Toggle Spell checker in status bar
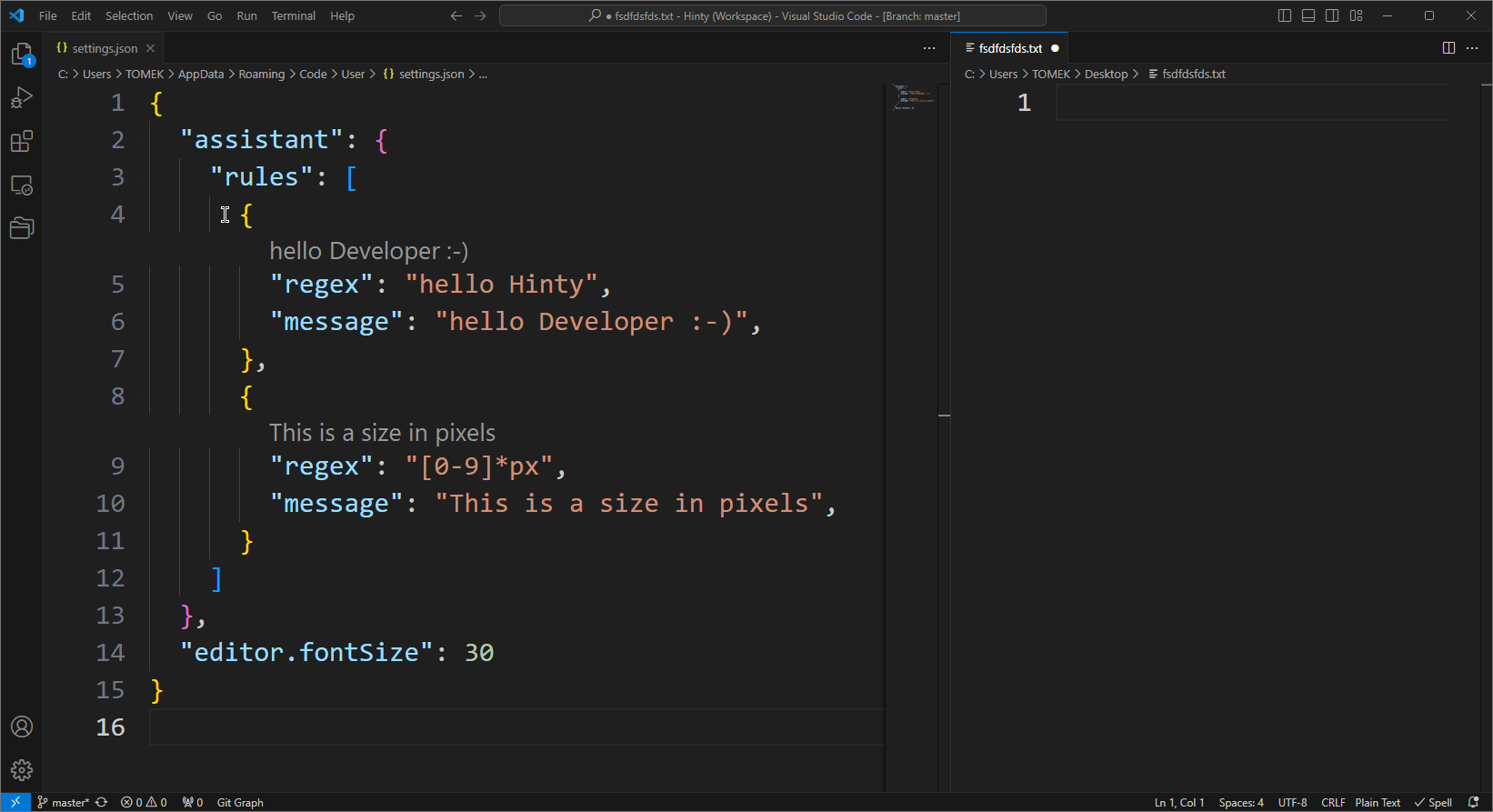The height and width of the screenshot is (812, 1493). pos(1433,802)
